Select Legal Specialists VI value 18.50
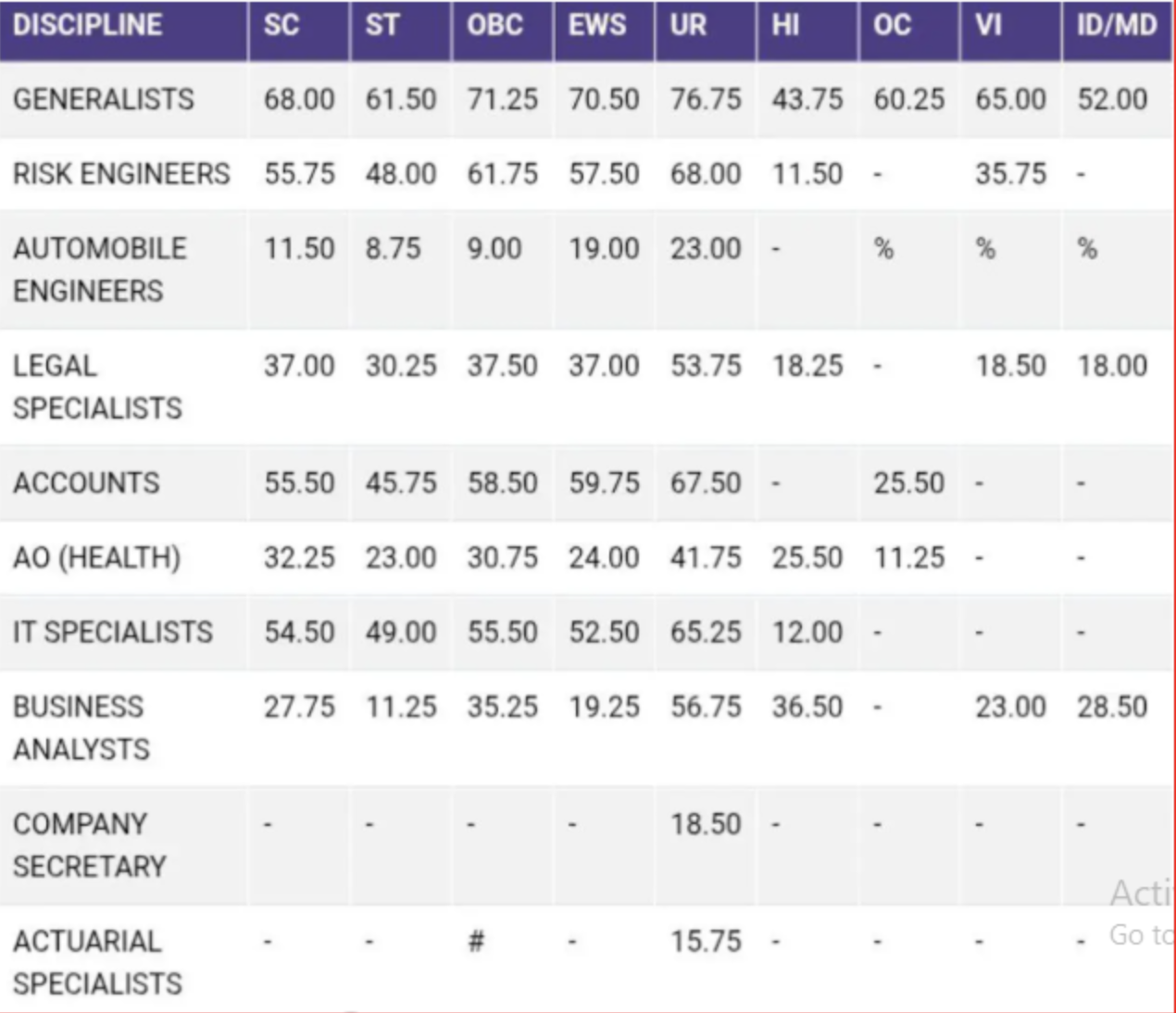This screenshot has width=1176, height=1013. click(1010, 366)
